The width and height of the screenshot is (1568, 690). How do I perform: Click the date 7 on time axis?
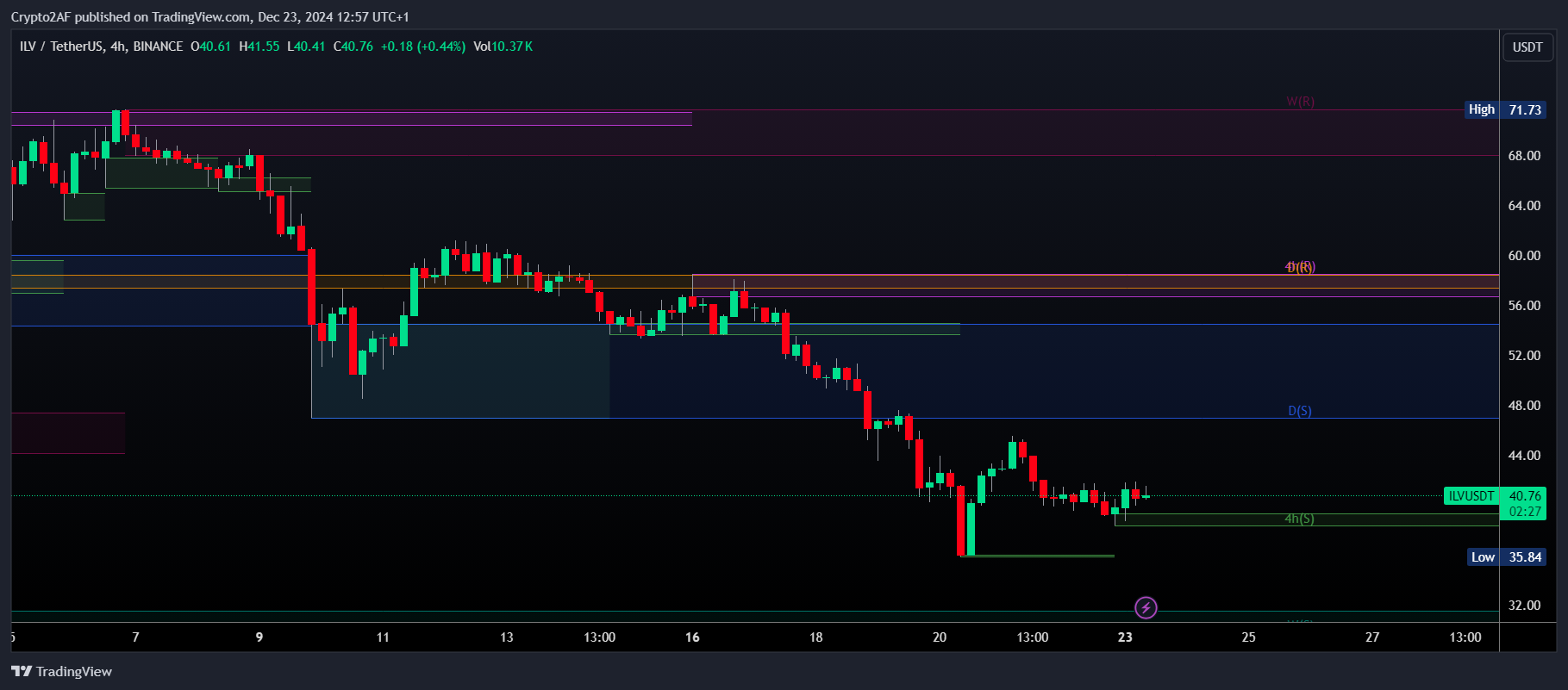(135, 637)
